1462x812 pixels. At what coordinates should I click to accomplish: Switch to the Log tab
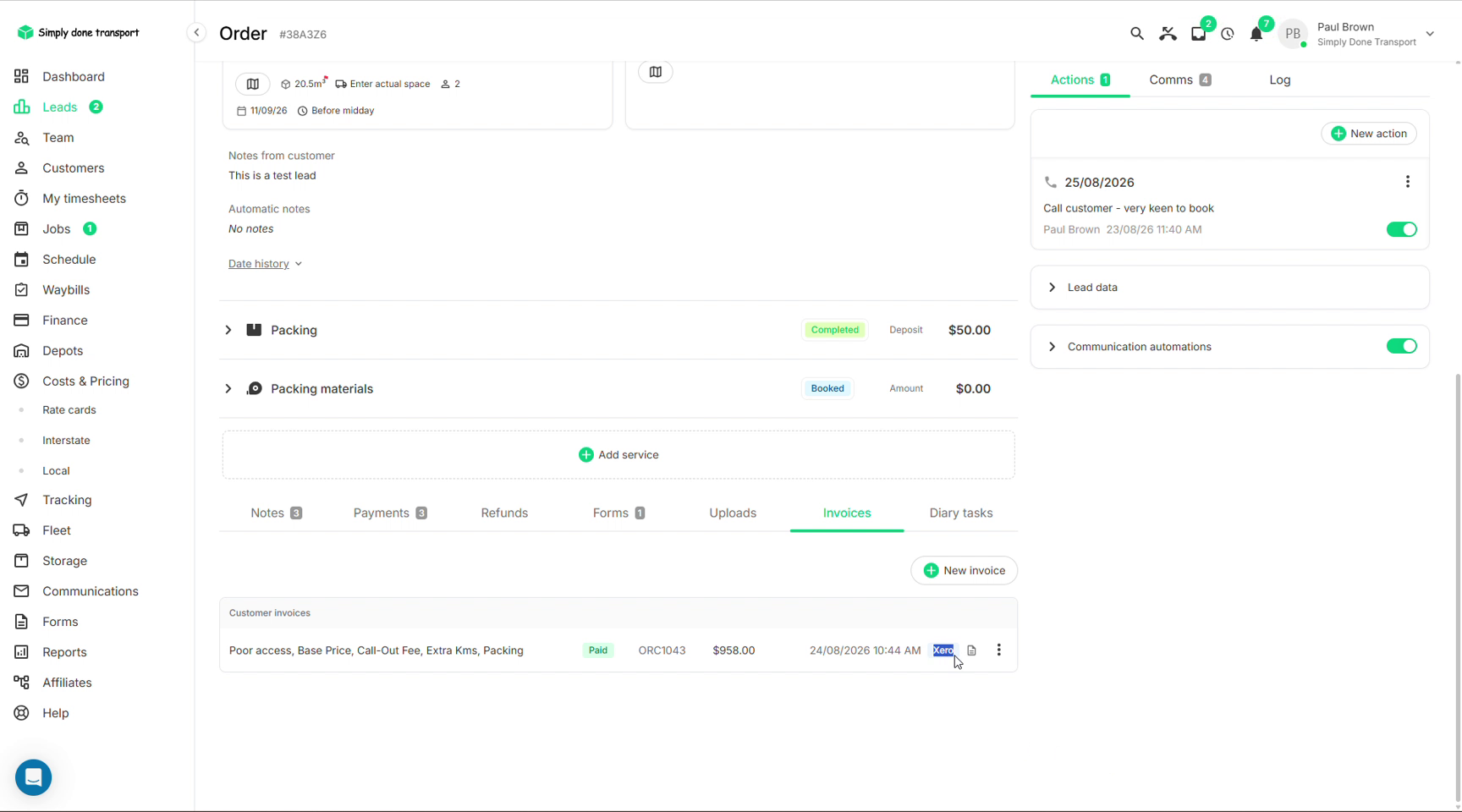1279,80
